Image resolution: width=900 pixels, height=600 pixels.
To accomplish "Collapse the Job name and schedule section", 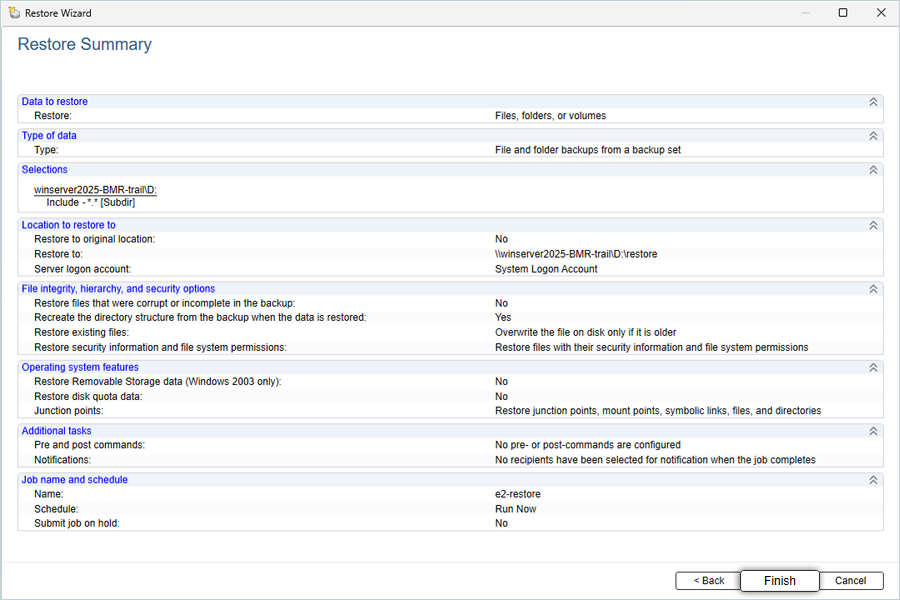I will (873, 480).
